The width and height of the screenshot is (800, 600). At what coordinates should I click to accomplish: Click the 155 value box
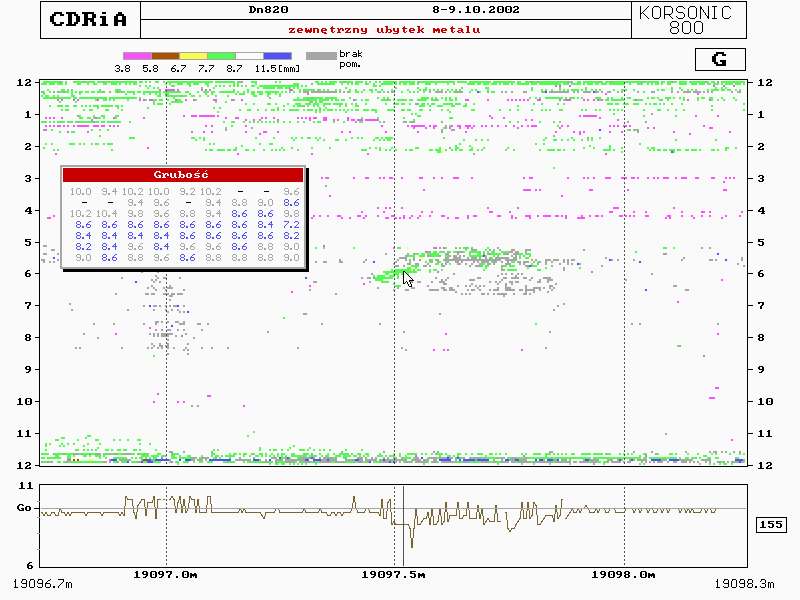click(770, 524)
